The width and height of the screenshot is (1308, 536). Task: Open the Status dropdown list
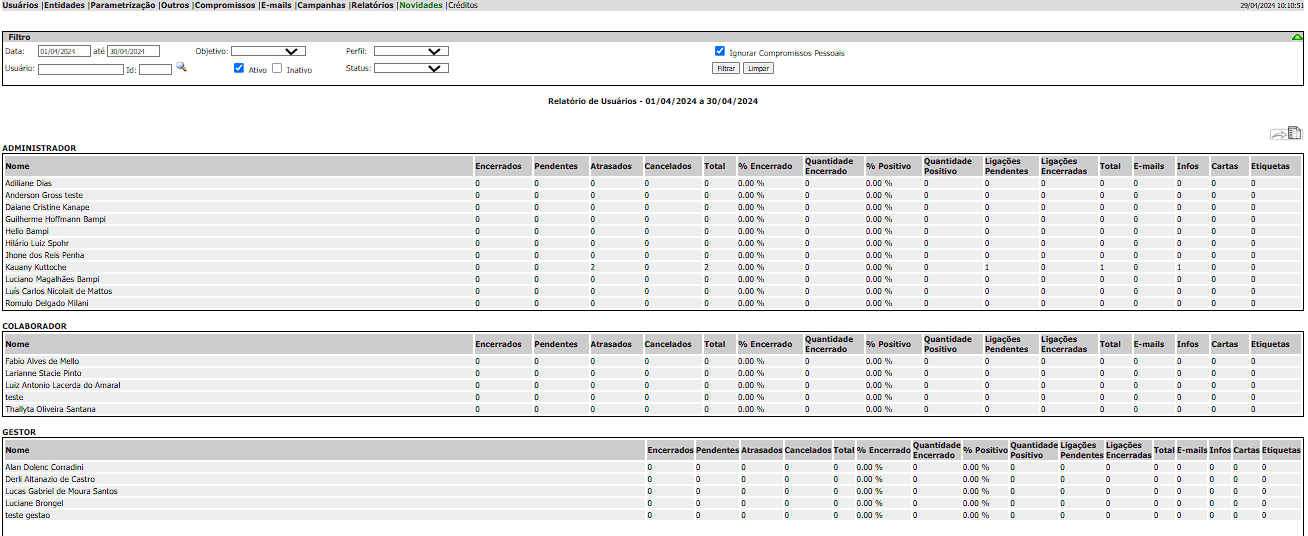point(411,69)
